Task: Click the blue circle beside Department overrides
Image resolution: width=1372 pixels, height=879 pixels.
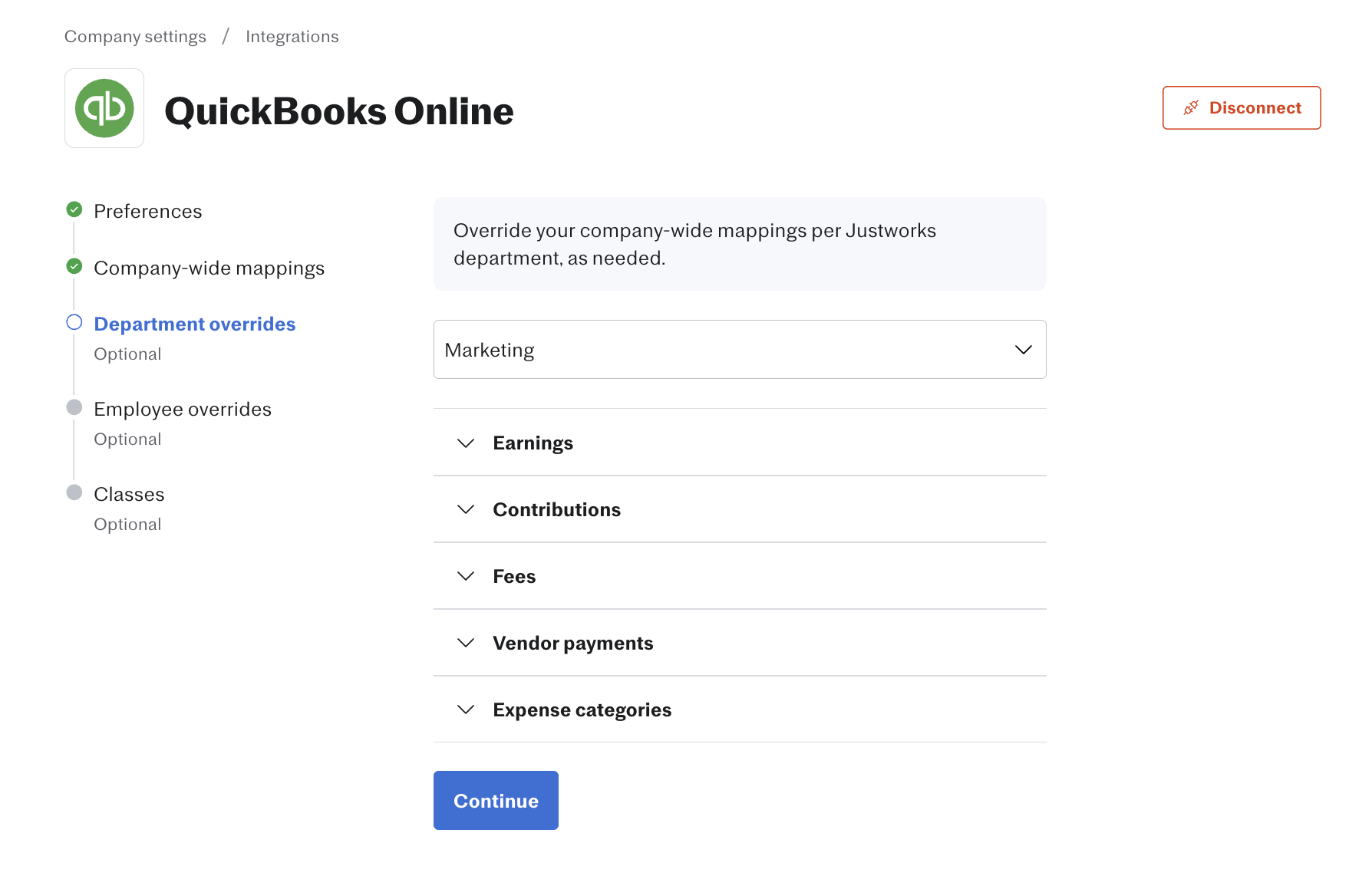Action: tap(74, 322)
